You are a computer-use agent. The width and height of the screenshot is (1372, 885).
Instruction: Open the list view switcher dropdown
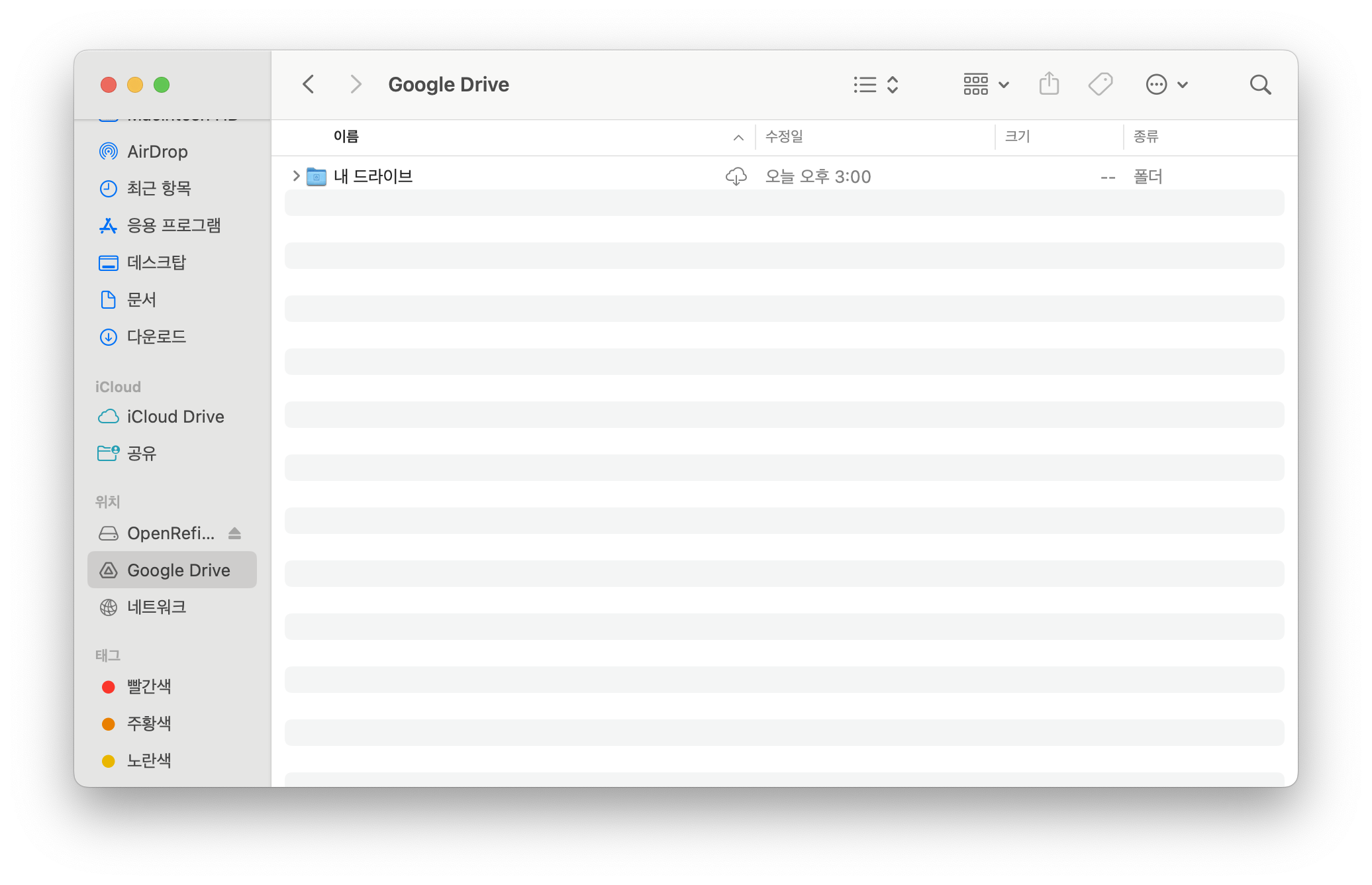875,85
